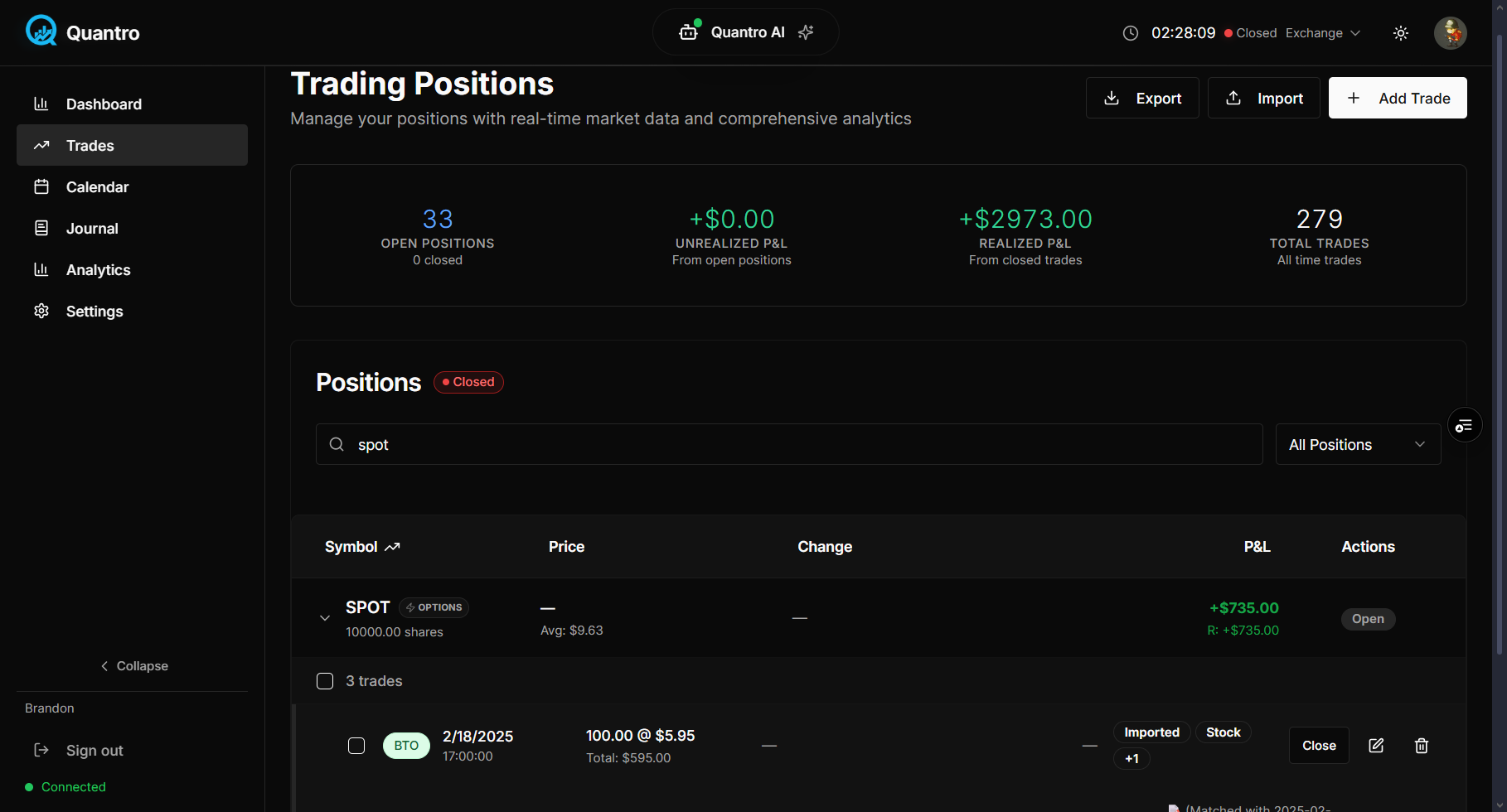Click the Price column header
Image resolution: width=1507 pixels, height=812 pixels.
(566, 547)
